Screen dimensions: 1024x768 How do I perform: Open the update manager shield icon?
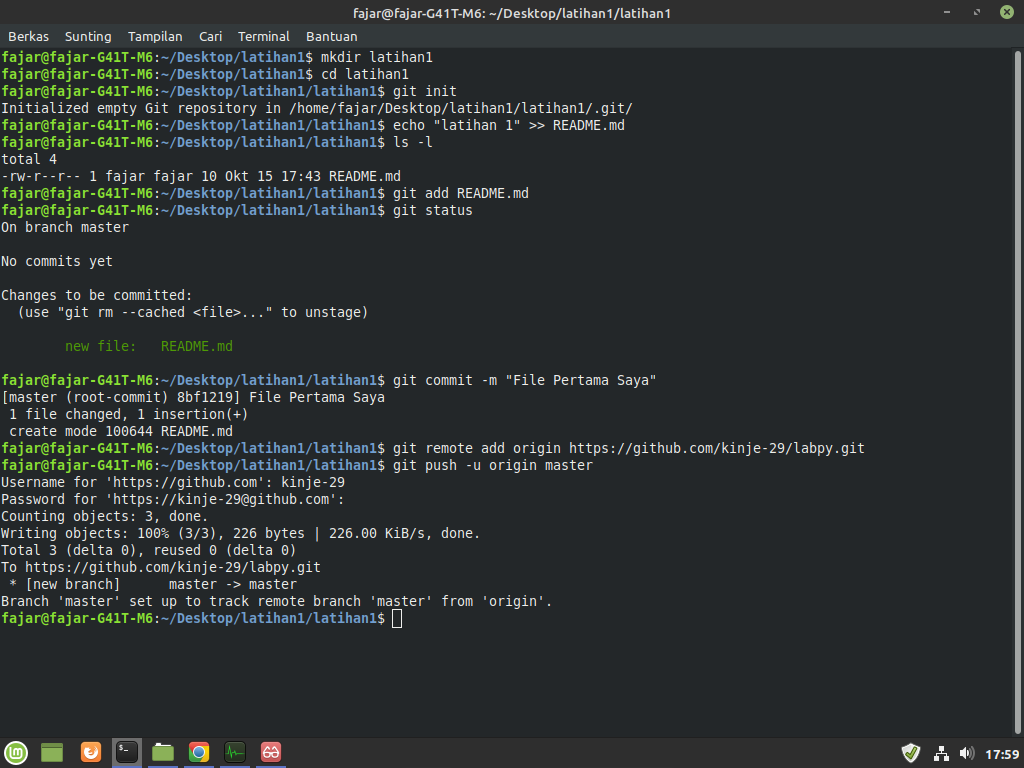coord(910,753)
